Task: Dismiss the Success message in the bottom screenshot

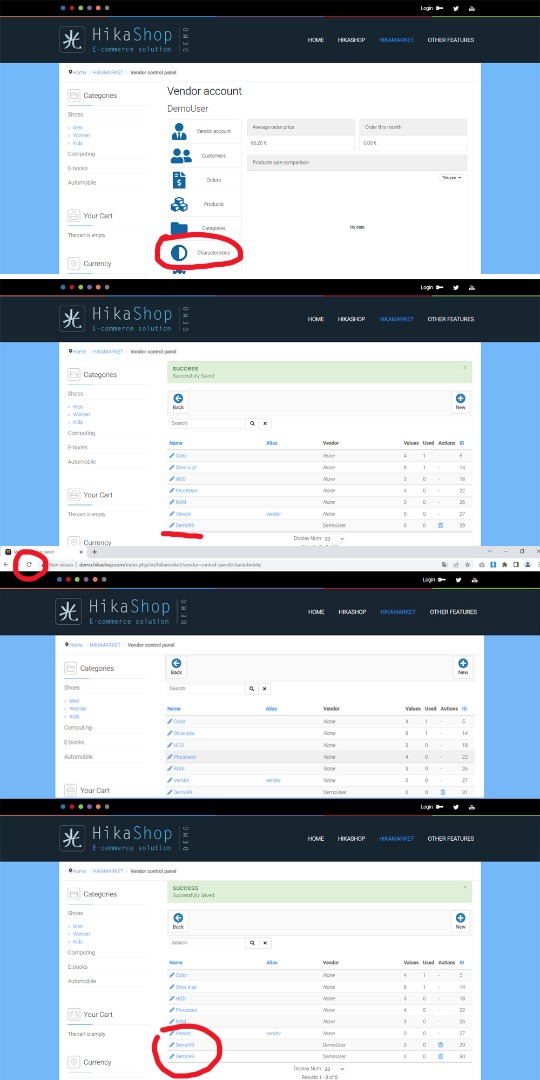Action: 465,886
